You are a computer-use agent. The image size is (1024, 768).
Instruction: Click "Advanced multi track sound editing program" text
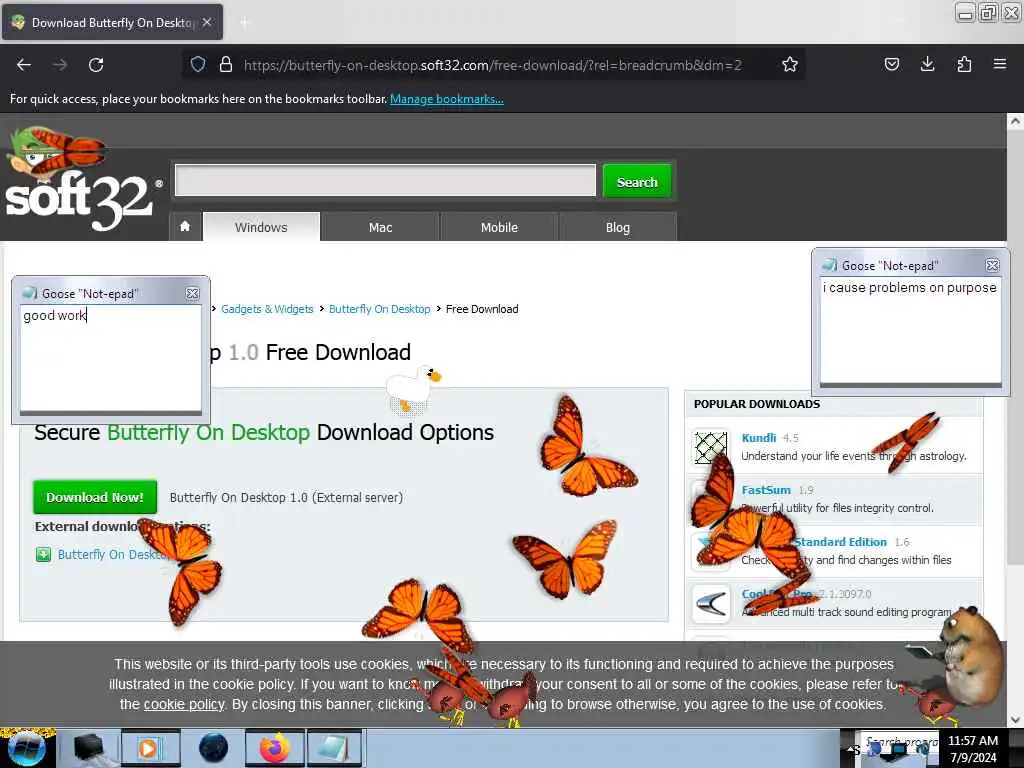[x=846, y=612]
